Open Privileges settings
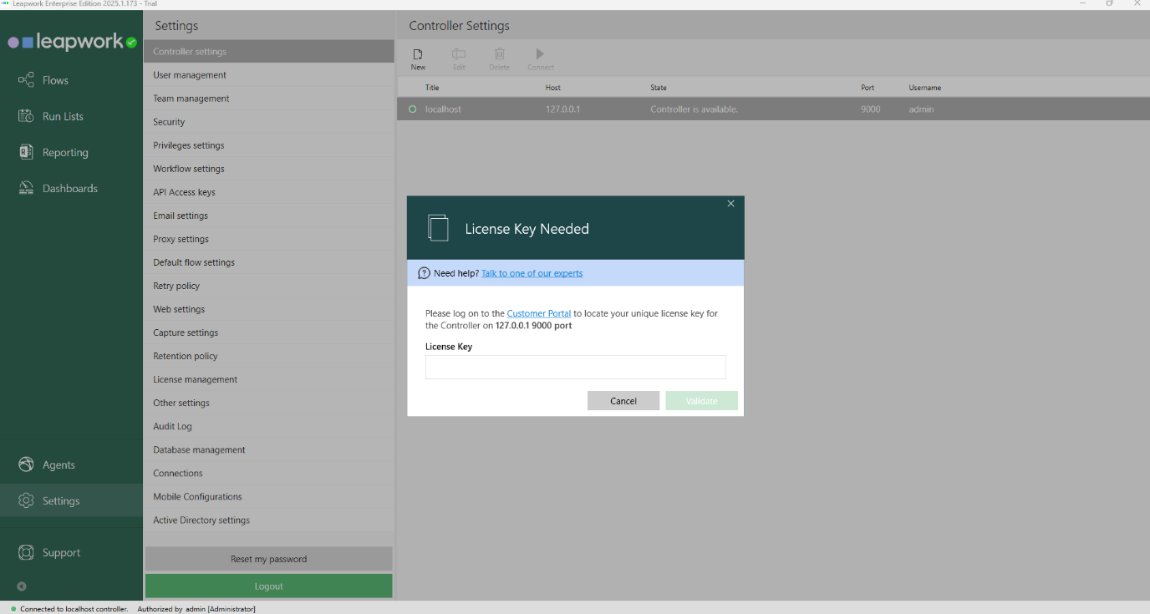The height and width of the screenshot is (614, 1150). (268, 145)
